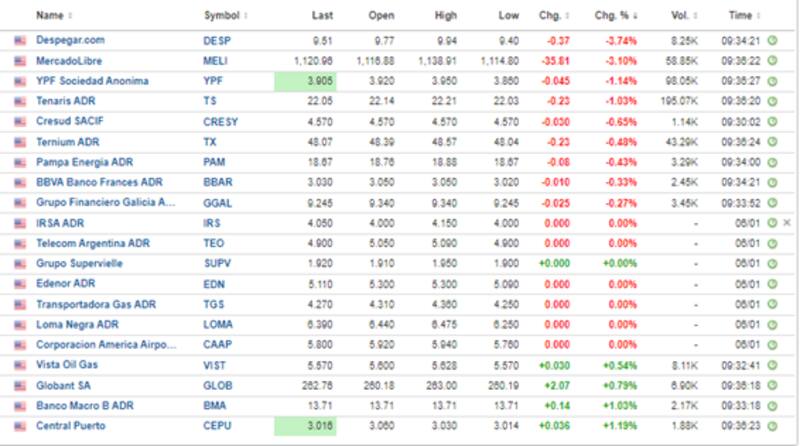
Task: Click the highlighted green Last price for YPF
Action: coord(305,81)
